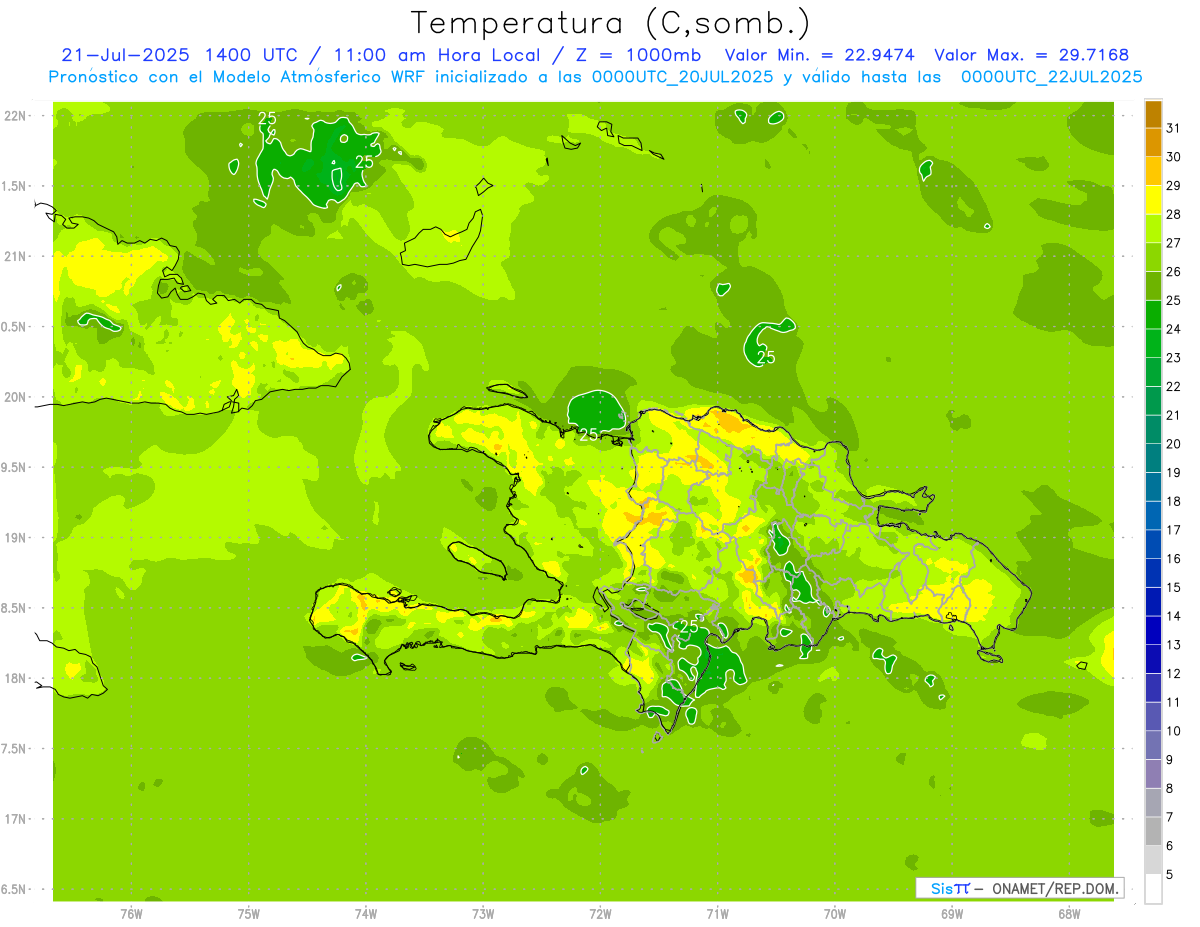Select the "0000UTC_22JUL2025" valid-until time
Image resolution: width=1200 pixels, height=927 pixels.
pyautogui.click(x=1051, y=77)
